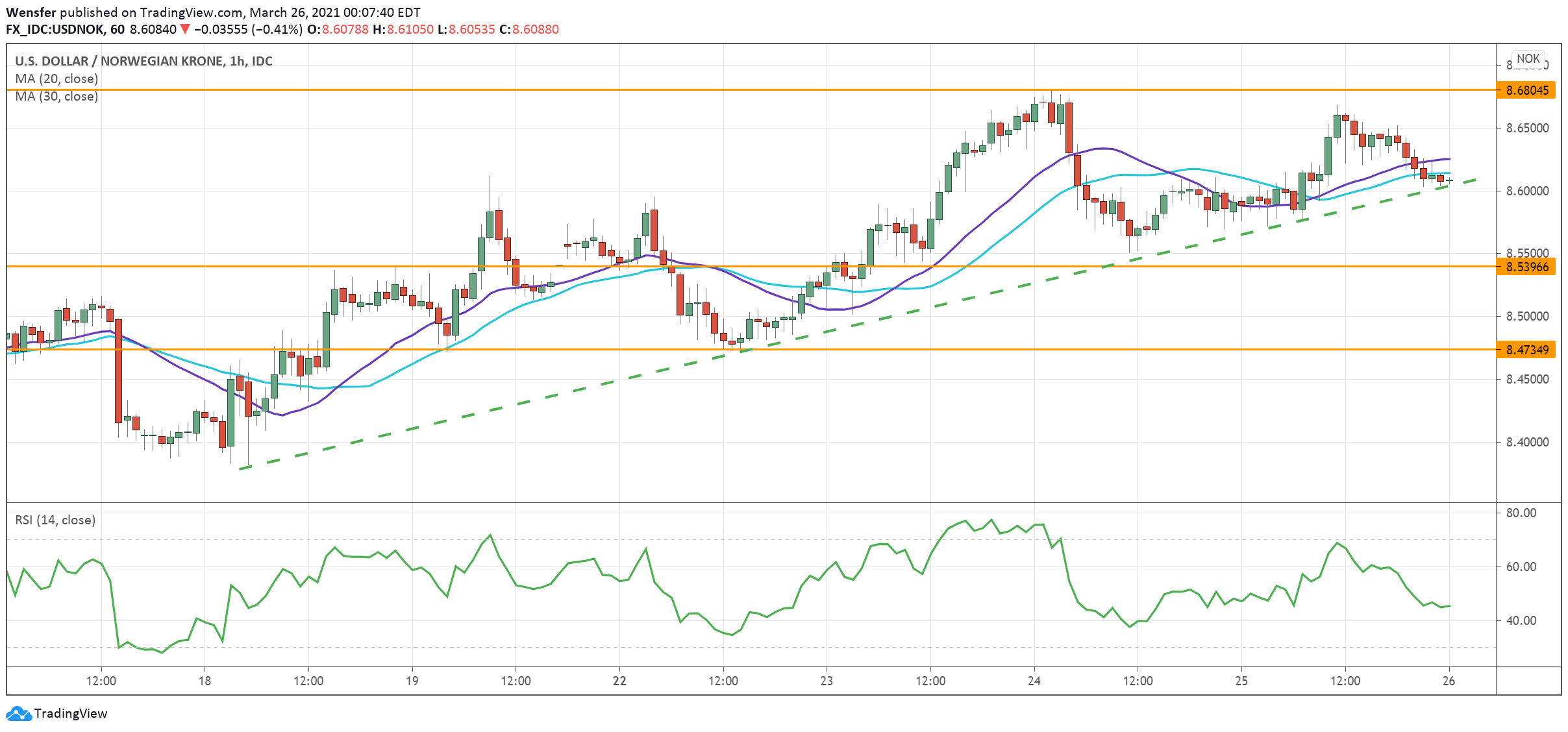Click the red down-arrow price change indicator
The width and height of the screenshot is (1568, 732).
coord(185,29)
